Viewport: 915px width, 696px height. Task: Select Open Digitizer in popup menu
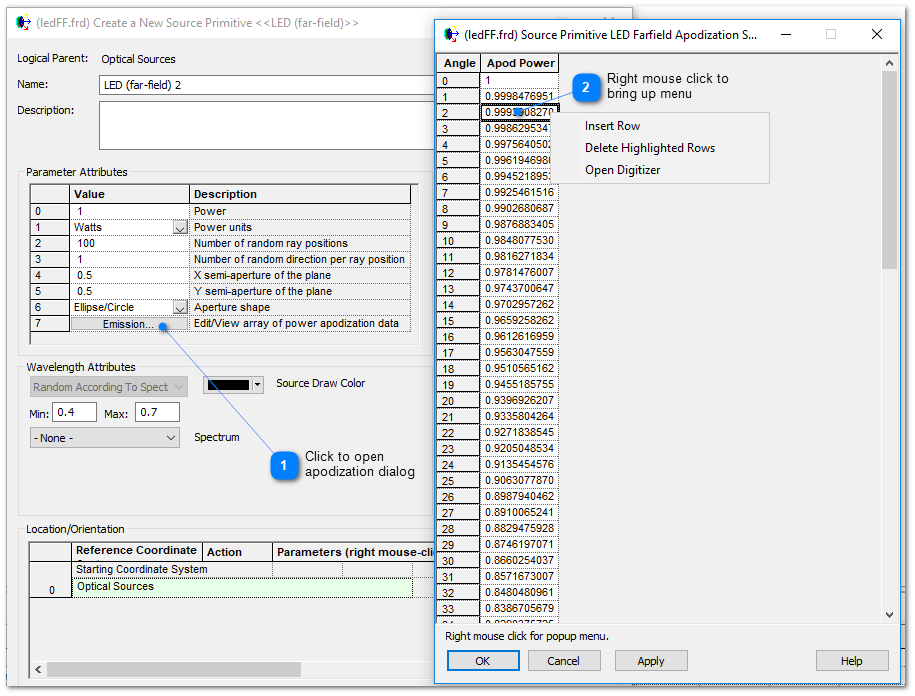pyautogui.click(x=622, y=170)
